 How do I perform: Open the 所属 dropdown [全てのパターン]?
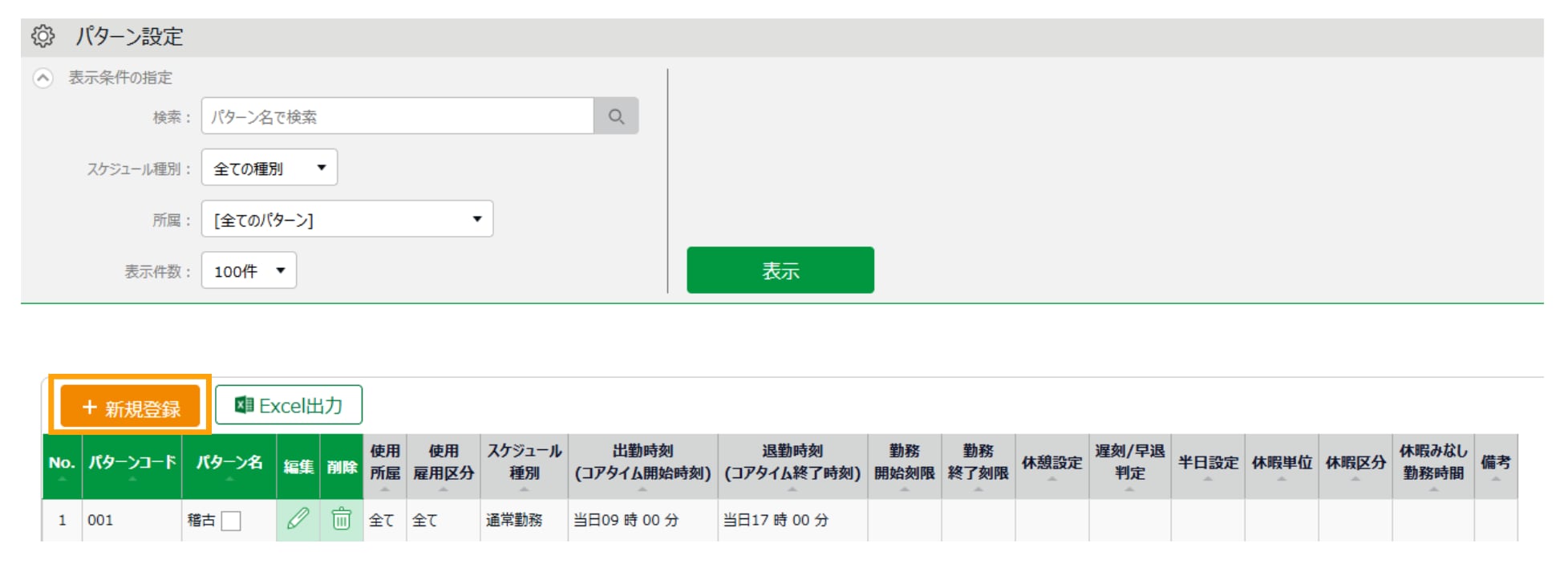[x=346, y=219]
